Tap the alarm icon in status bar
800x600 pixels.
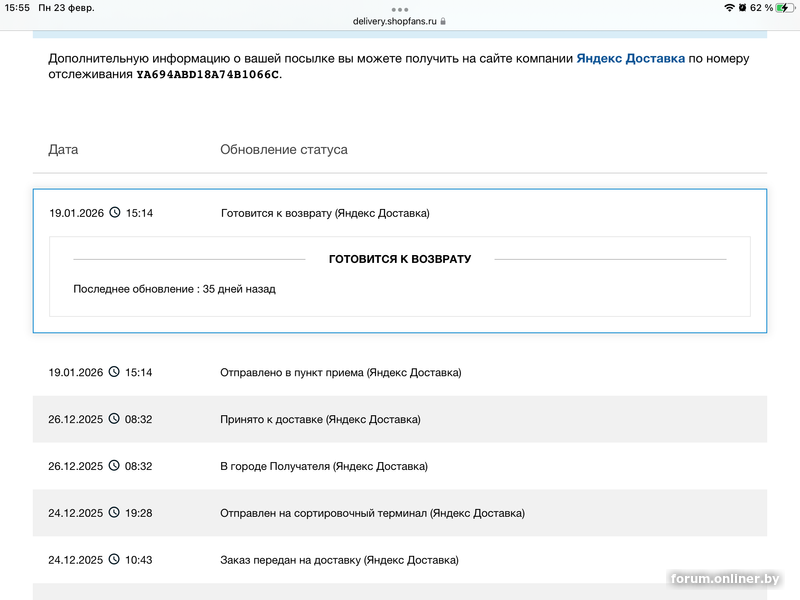(742, 8)
